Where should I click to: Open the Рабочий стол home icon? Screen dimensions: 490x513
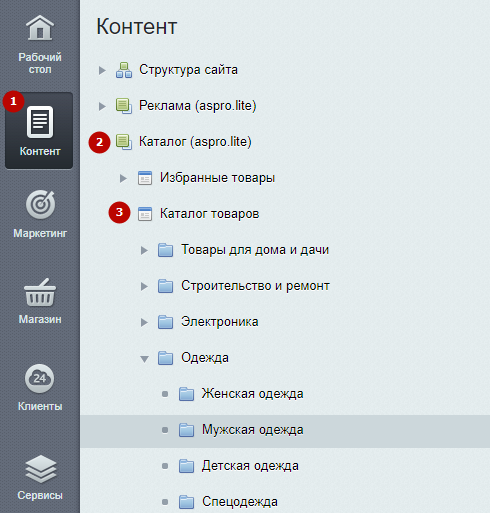tap(40, 28)
